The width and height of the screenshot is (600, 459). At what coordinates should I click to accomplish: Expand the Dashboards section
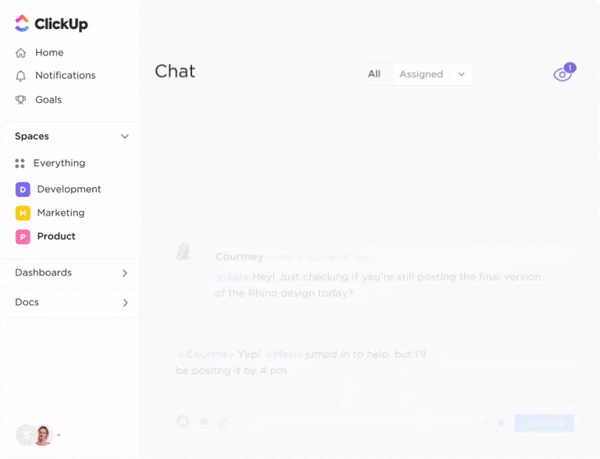[70, 273]
